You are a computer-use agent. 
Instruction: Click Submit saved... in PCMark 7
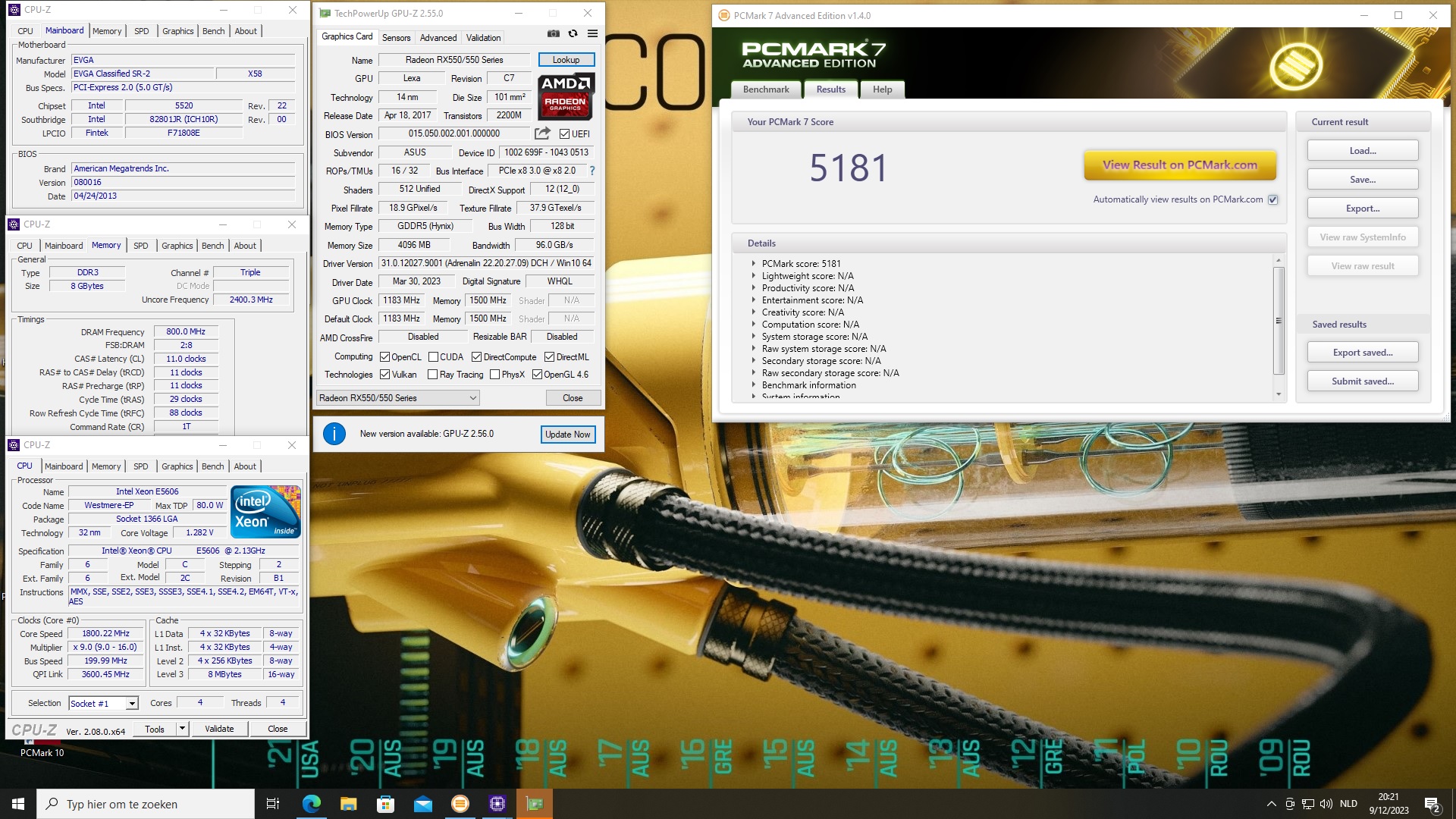click(x=1362, y=381)
